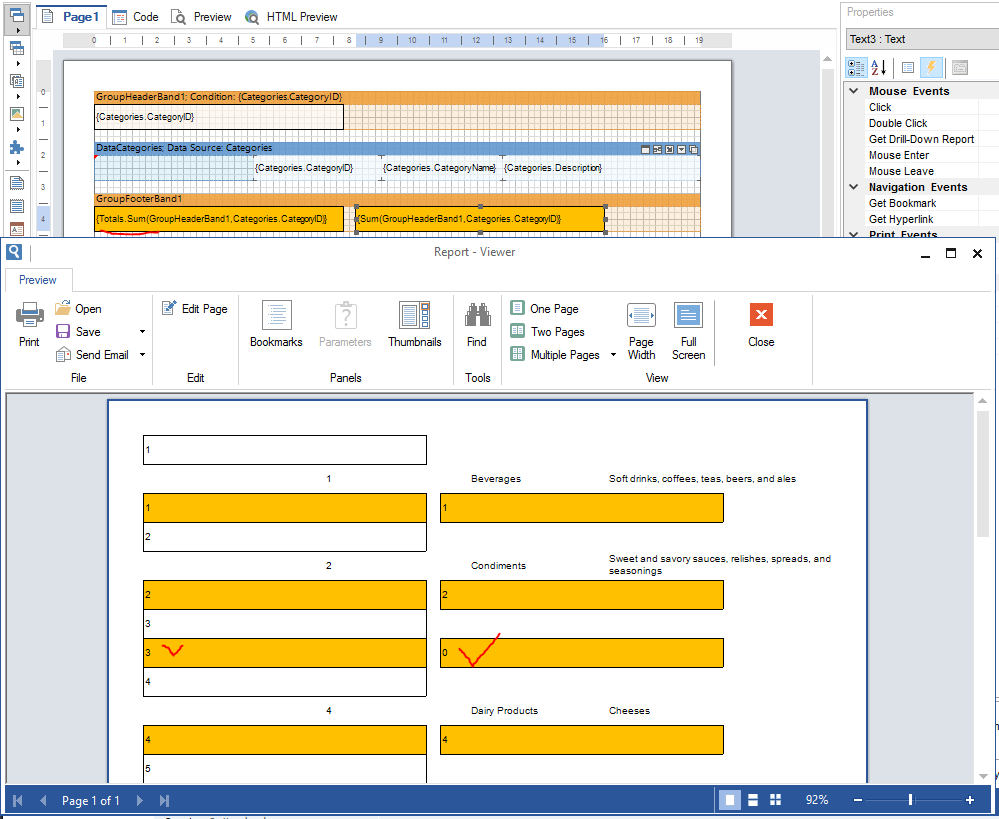Click the viewer vertical scrollbar thumb
The image size is (999, 819).
982,475
